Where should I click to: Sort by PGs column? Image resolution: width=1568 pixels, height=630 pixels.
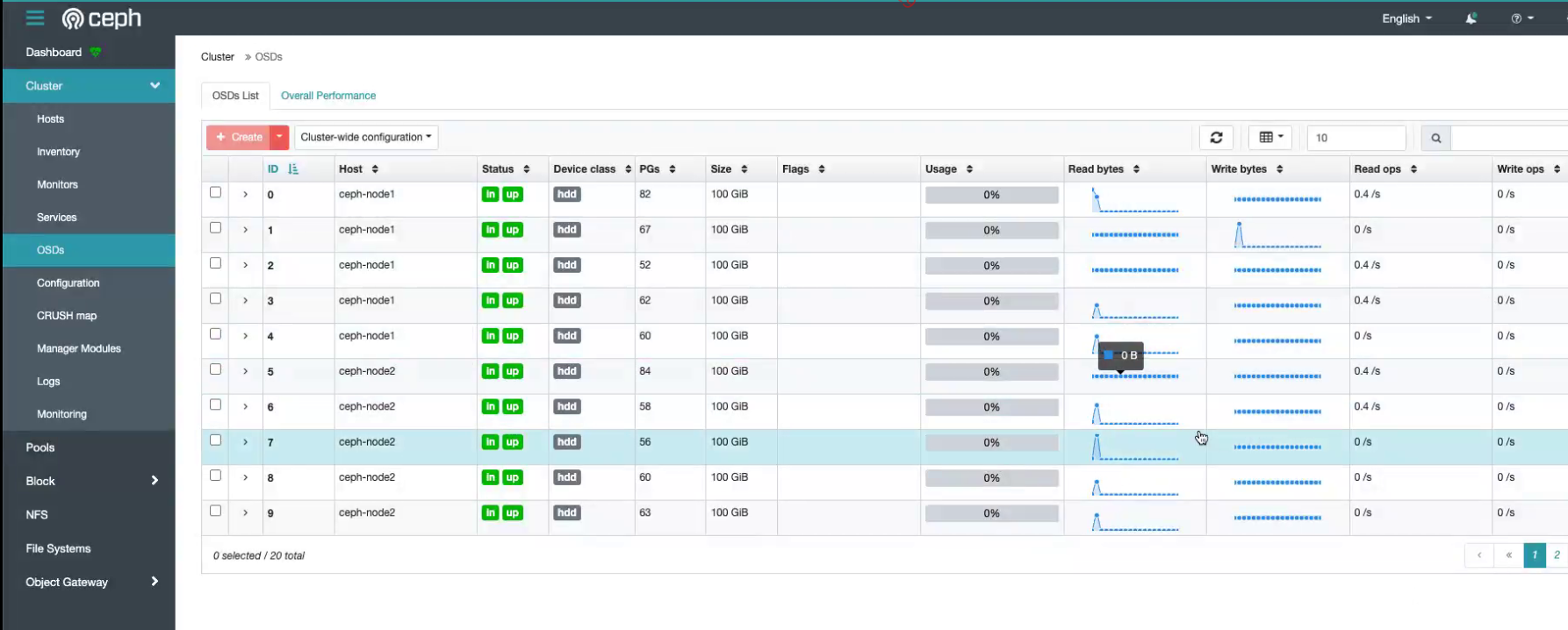coord(672,169)
